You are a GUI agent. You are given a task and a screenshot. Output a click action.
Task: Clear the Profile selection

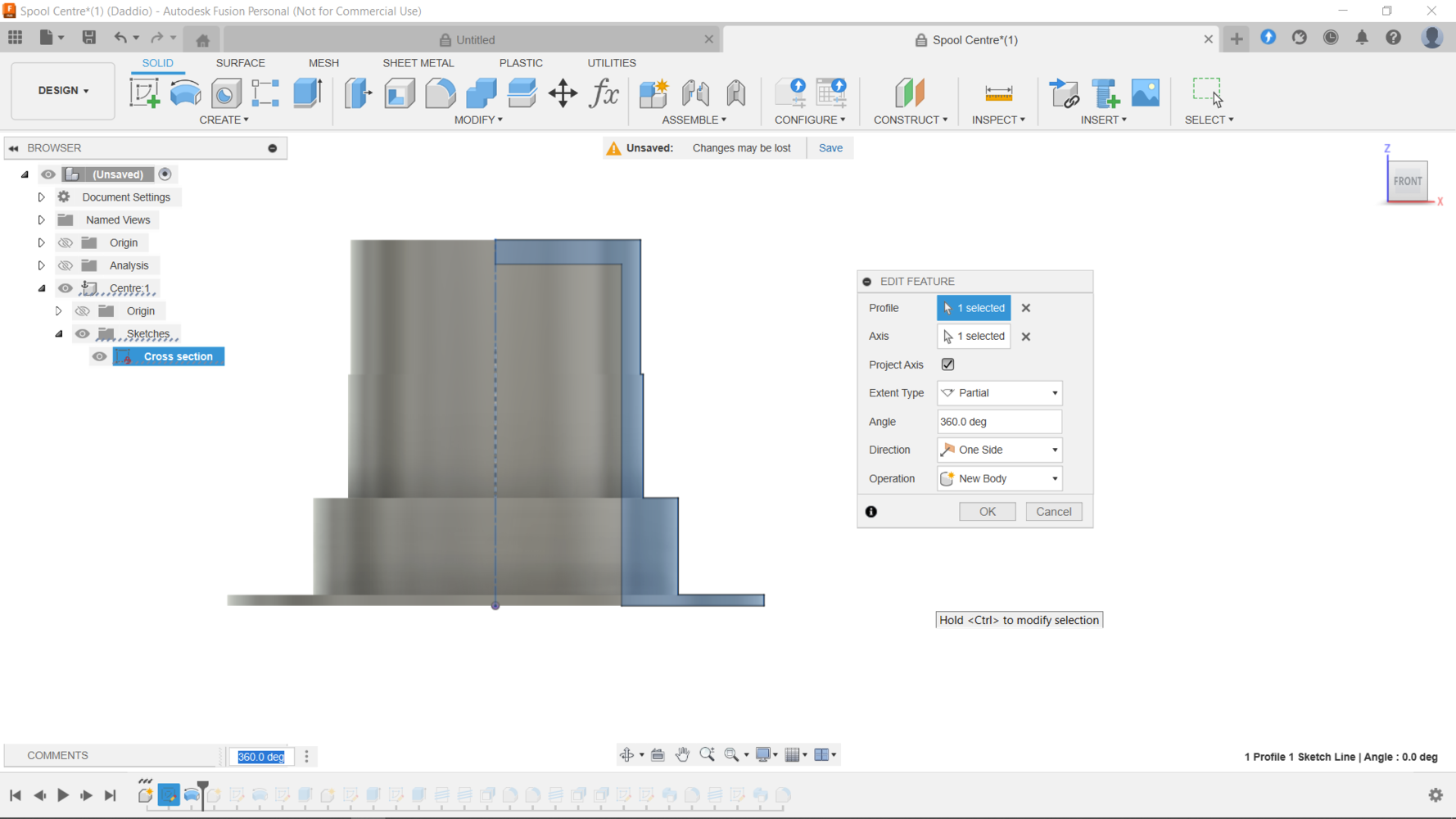[x=1025, y=308]
